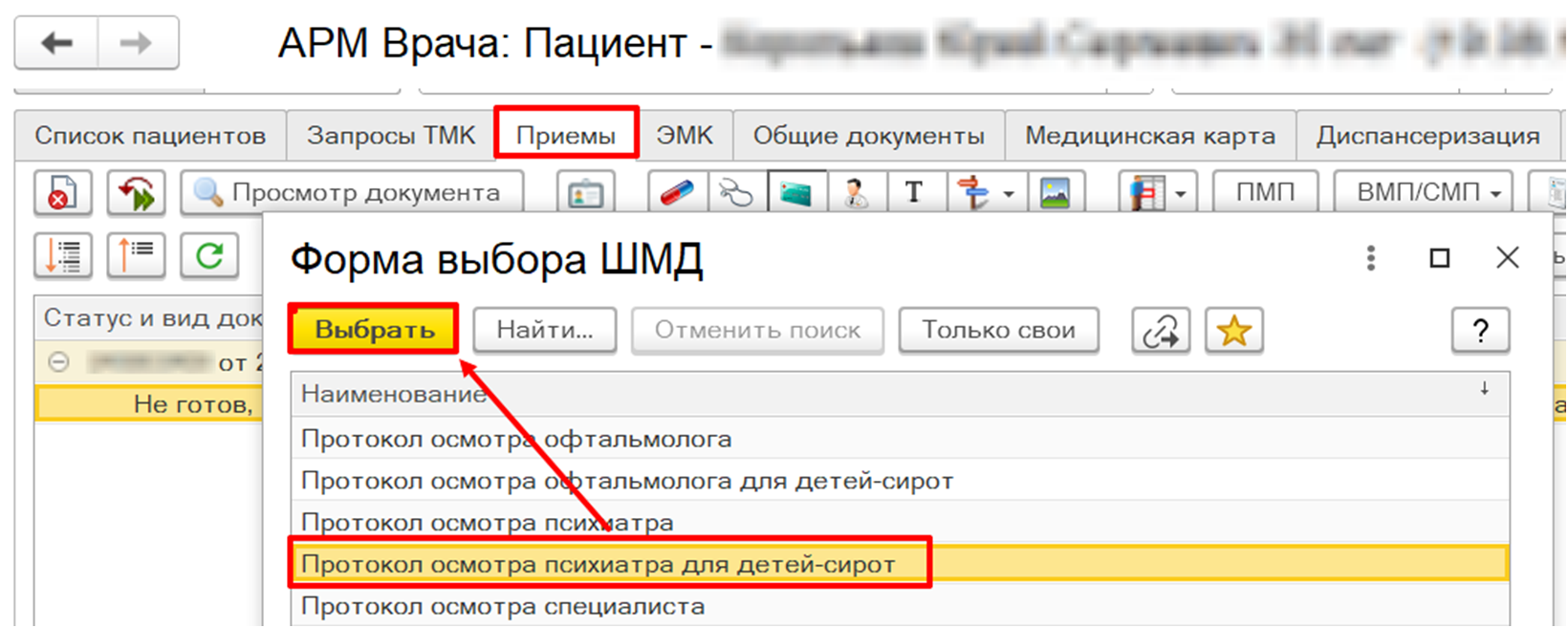Viewport: 1568px width, 628px height.
Task: Click the favorites star icon in dialog
Action: (1233, 331)
